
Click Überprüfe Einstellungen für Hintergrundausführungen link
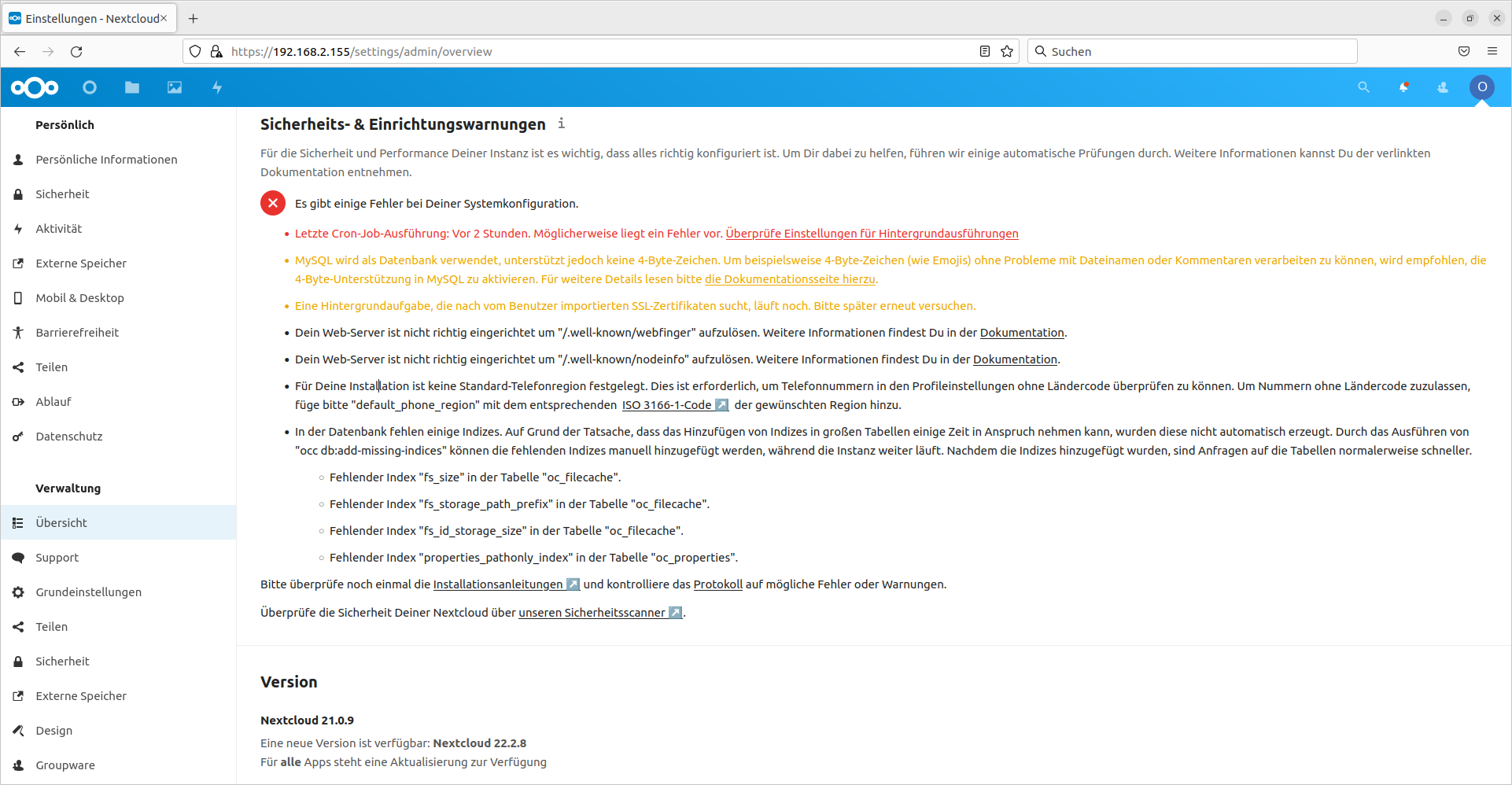click(872, 234)
